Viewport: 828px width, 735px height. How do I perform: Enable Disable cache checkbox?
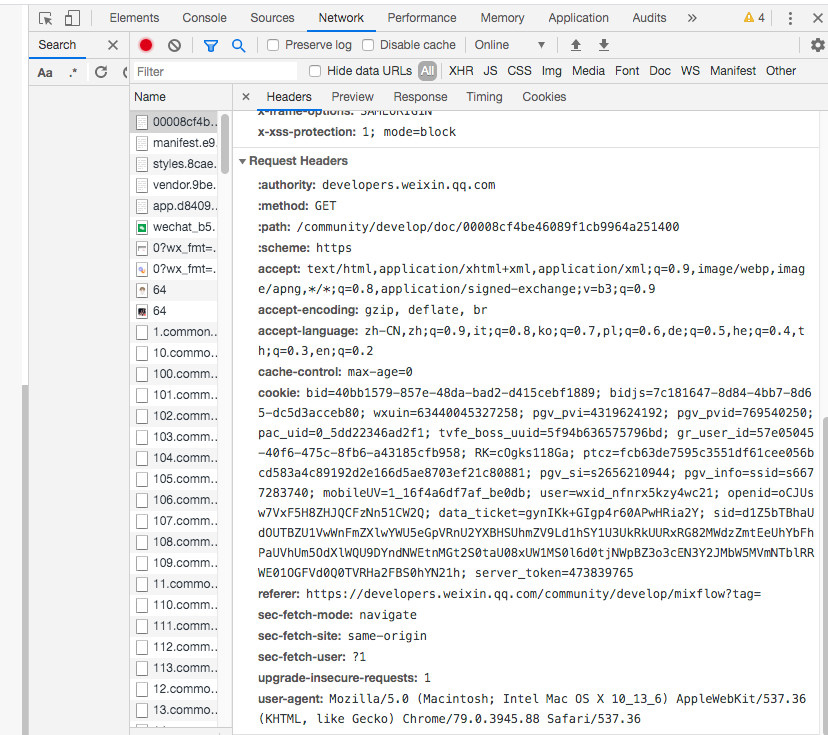click(368, 45)
